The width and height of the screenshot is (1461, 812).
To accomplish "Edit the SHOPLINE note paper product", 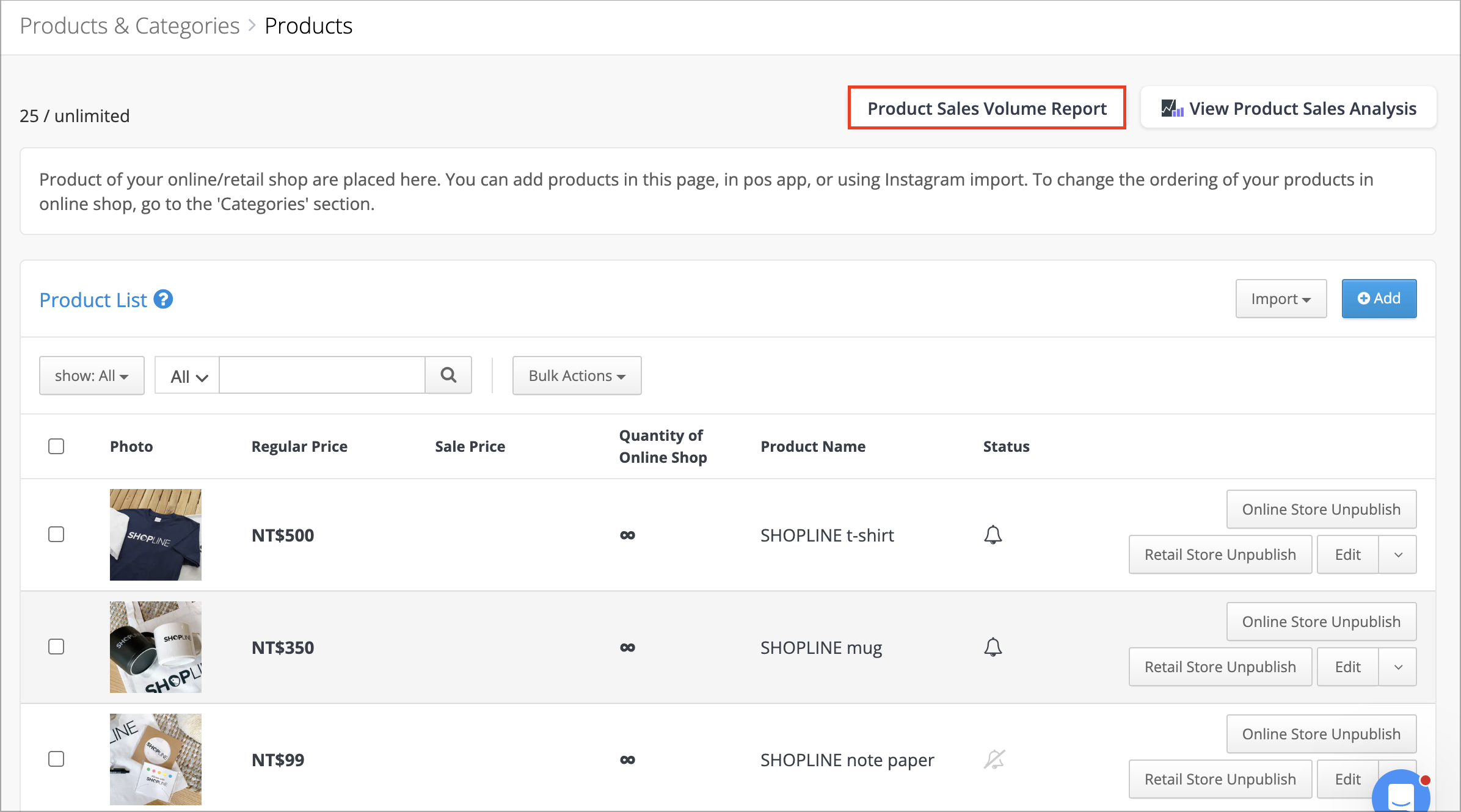I will 1347,779.
